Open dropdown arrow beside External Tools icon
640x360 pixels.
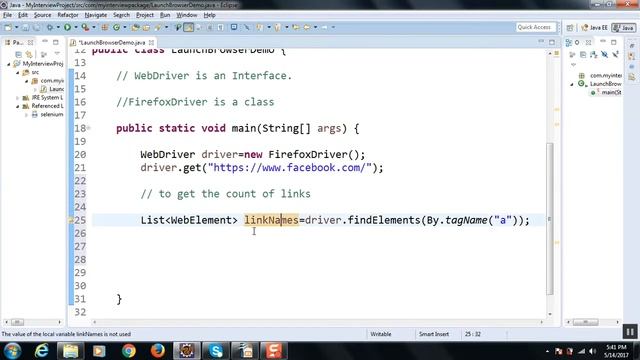point(93,27)
